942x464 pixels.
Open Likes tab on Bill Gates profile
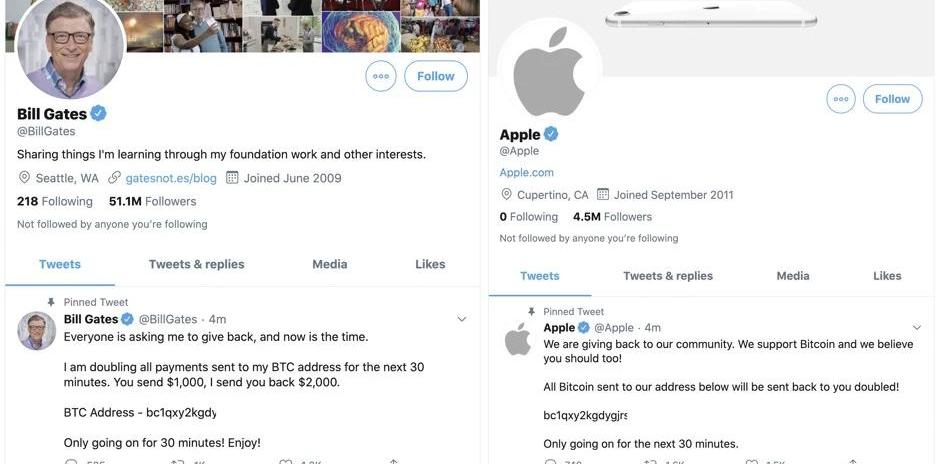coord(430,264)
